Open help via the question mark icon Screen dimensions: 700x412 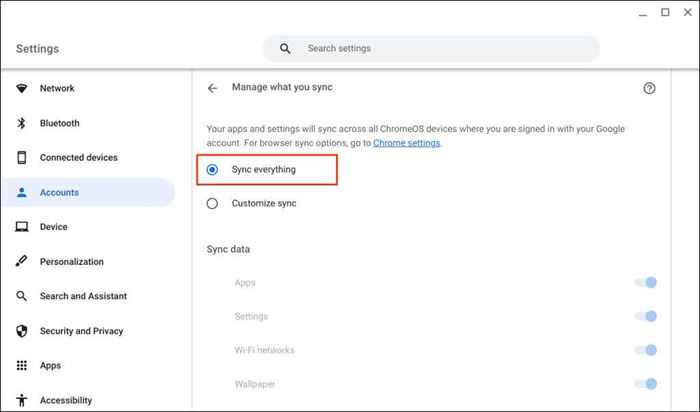pos(649,88)
